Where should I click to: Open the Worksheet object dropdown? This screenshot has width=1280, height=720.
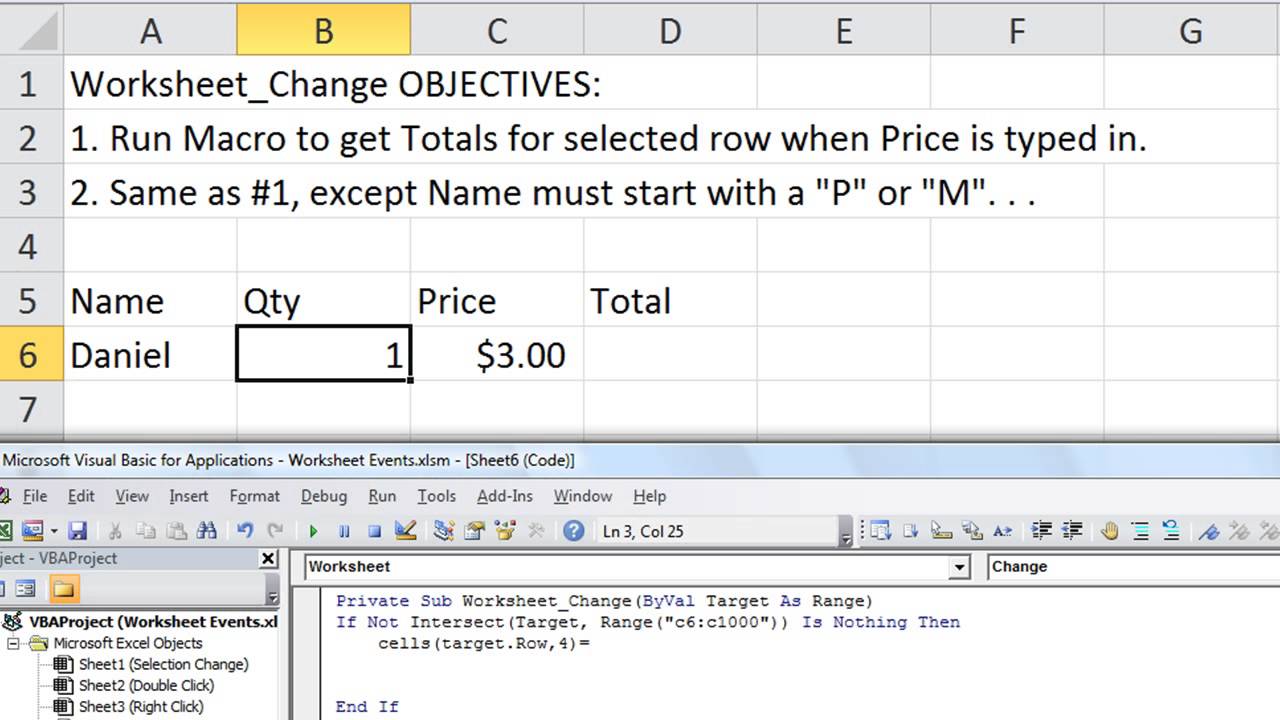click(x=958, y=566)
